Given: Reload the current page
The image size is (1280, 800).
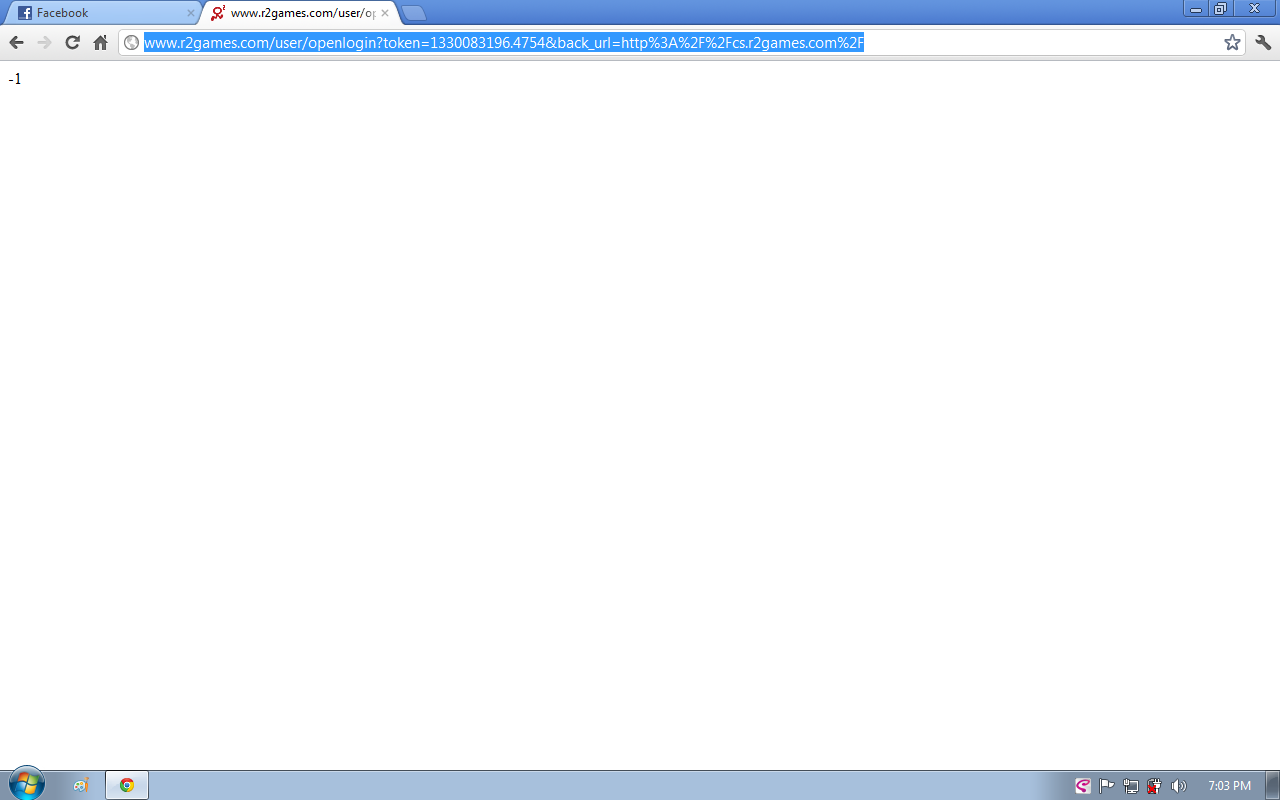Looking at the screenshot, I should click(72, 42).
